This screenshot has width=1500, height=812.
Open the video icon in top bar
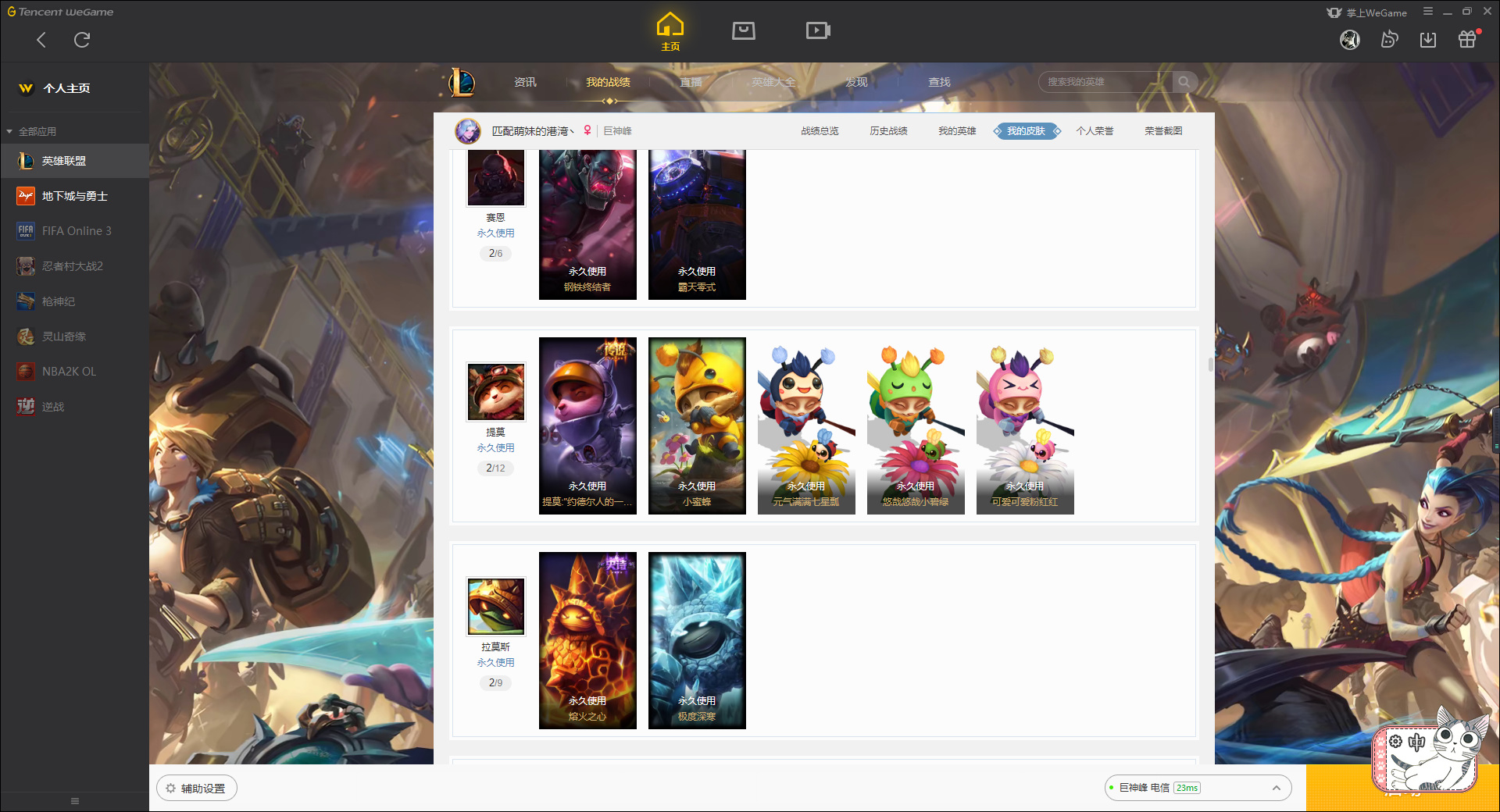(x=818, y=30)
